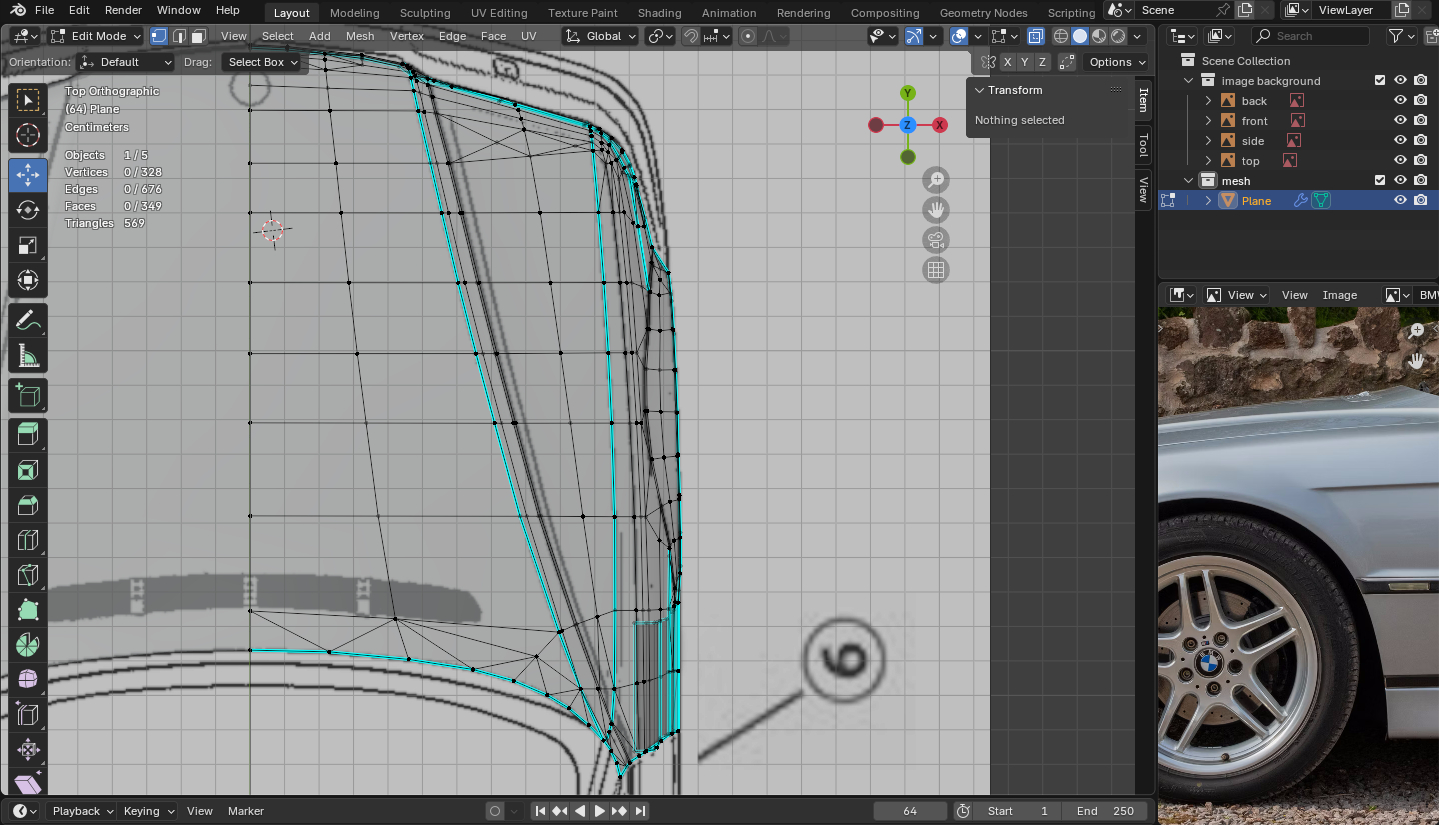Hide the back image in outliner
This screenshot has height=825, width=1439.
click(x=1400, y=101)
